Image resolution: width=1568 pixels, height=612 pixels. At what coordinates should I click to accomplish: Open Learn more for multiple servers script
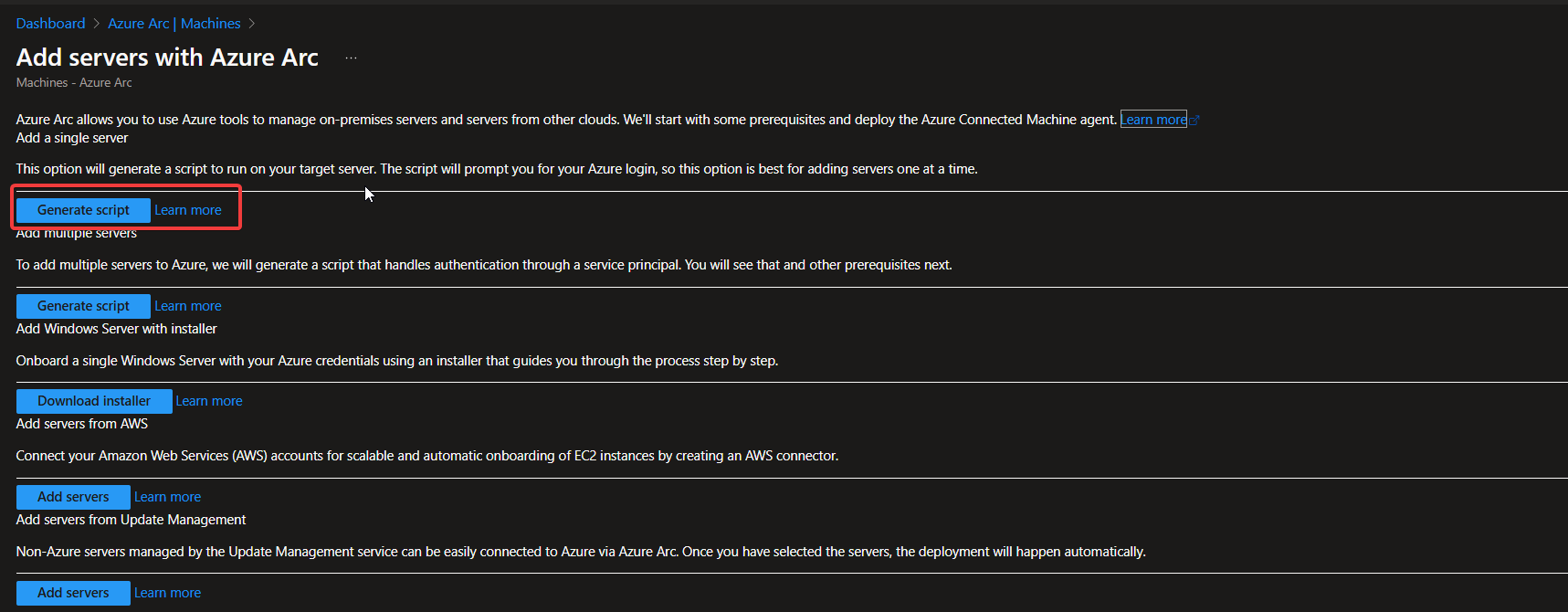click(188, 306)
